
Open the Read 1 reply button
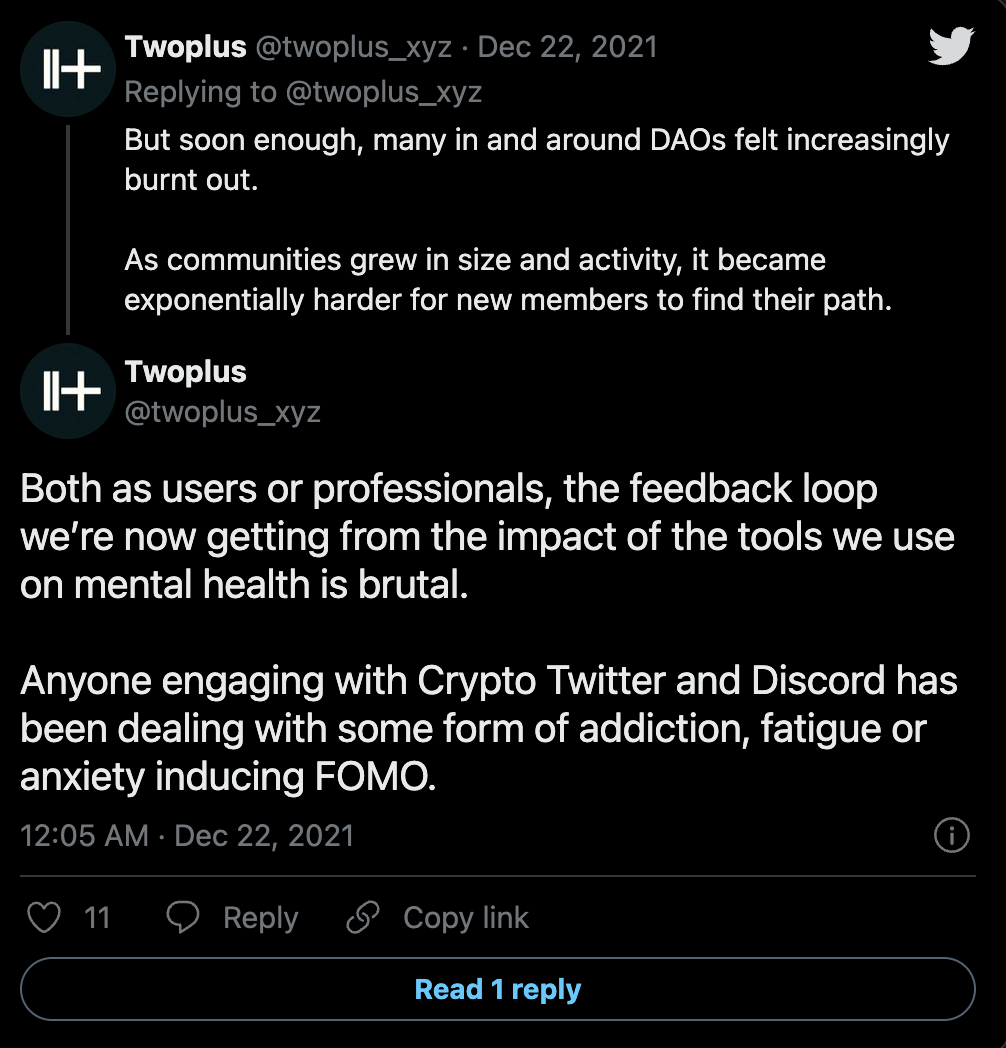(x=497, y=989)
